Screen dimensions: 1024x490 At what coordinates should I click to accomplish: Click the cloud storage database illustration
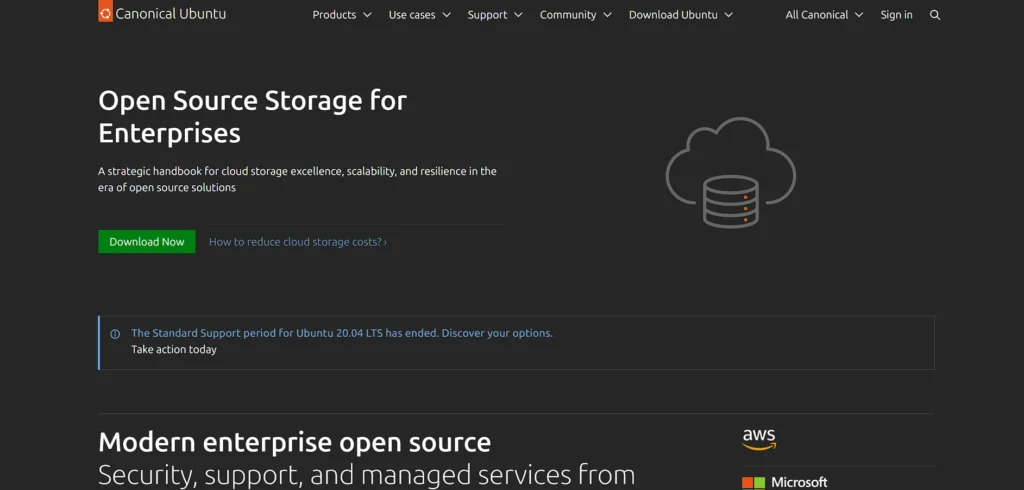coord(730,173)
